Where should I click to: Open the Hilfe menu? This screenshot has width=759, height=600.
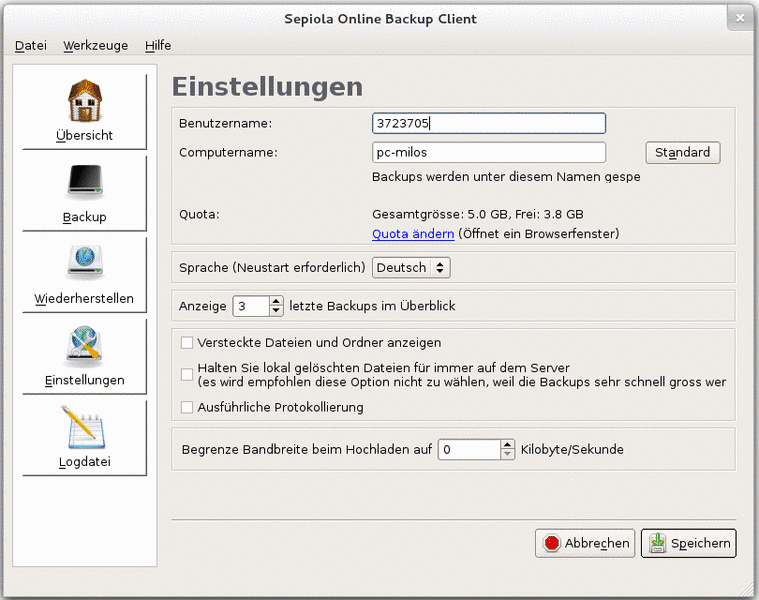(158, 45)
